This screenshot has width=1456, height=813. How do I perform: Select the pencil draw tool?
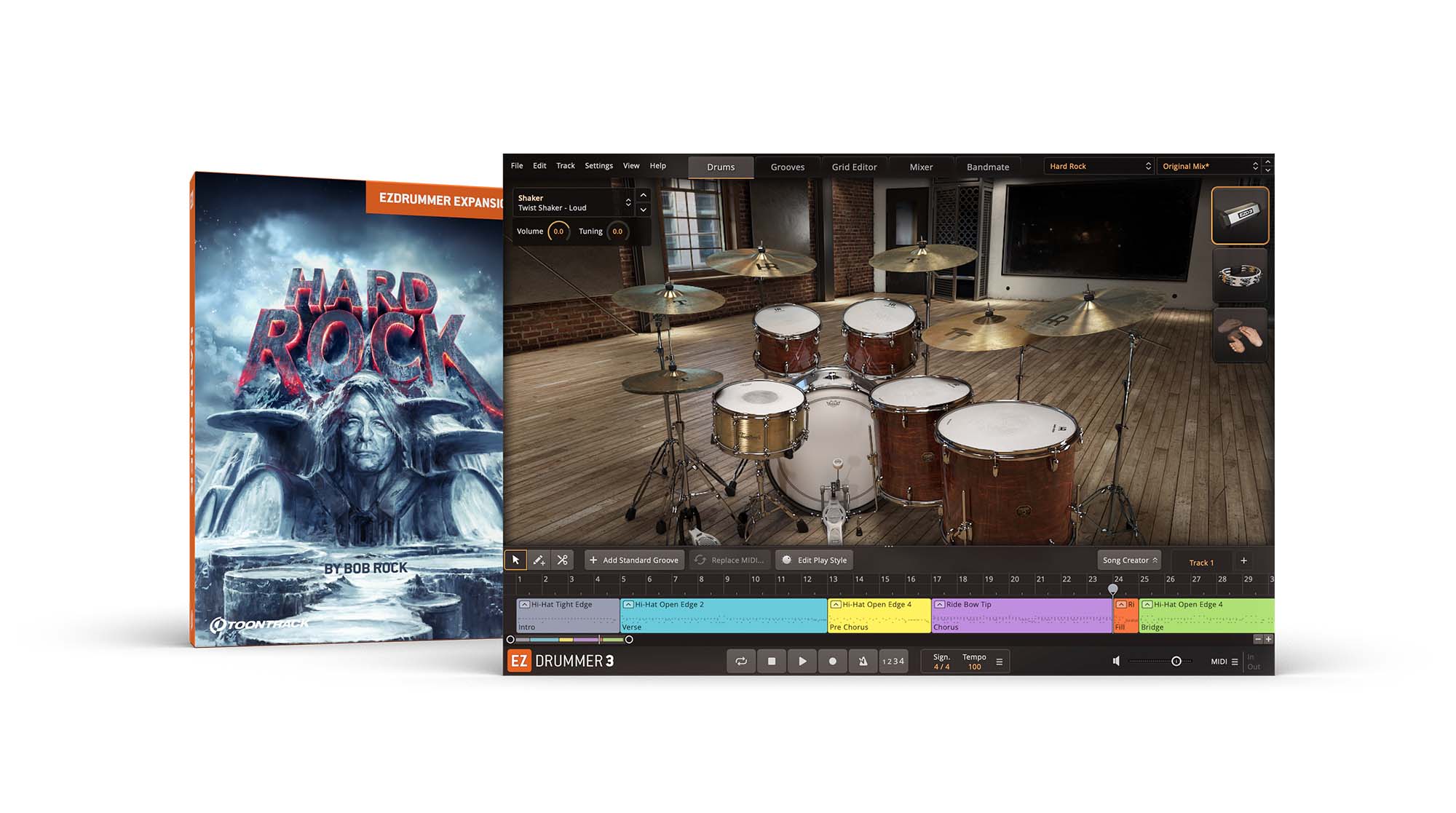coord(539,560)
